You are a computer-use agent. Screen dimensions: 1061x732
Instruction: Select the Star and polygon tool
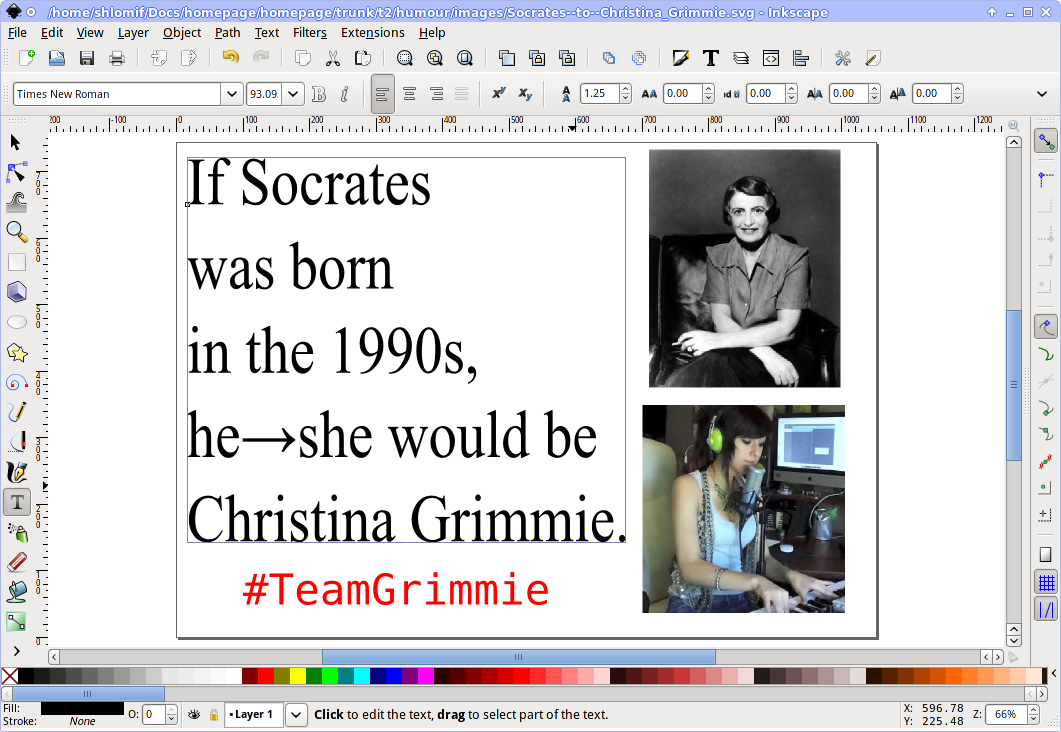tap(16, 352)
